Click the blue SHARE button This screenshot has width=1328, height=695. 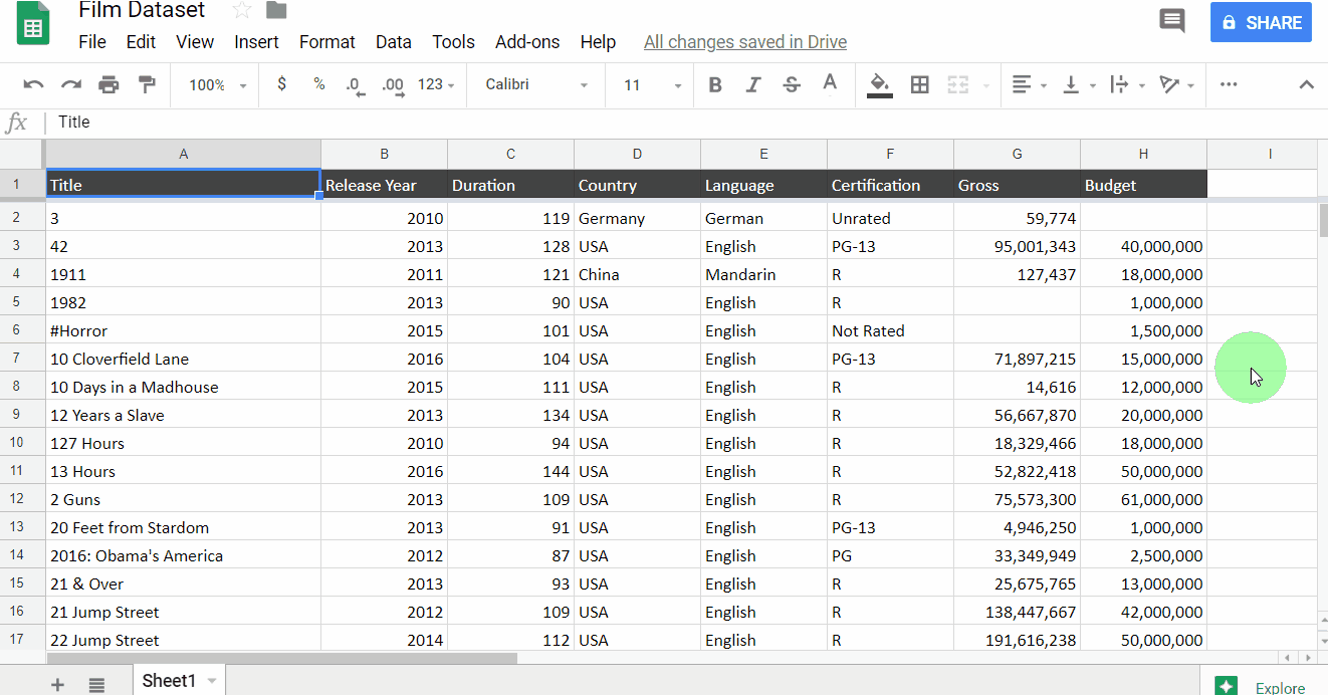coord(1261,22)
